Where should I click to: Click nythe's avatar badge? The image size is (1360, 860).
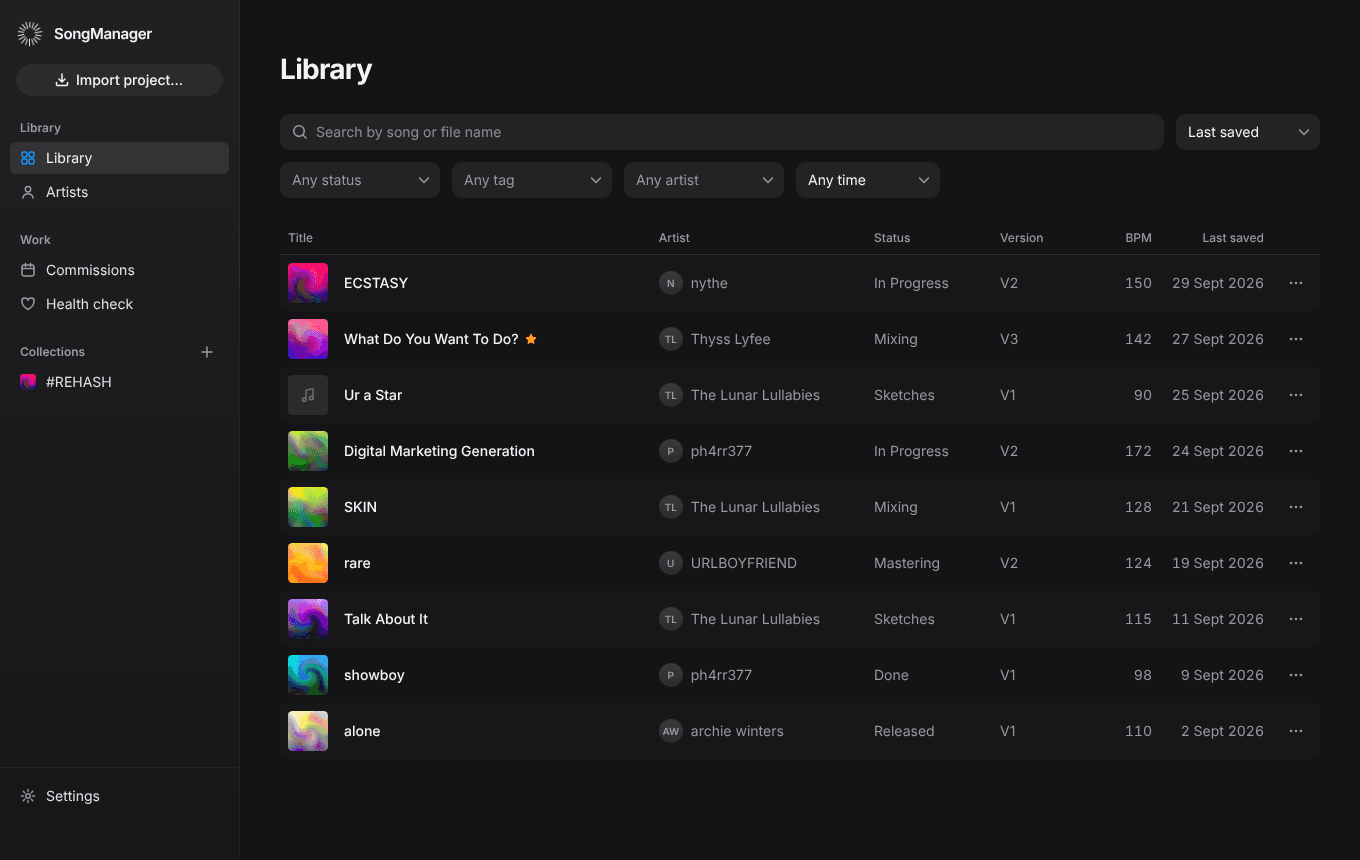pyautogui.click(x=670, y=283)
